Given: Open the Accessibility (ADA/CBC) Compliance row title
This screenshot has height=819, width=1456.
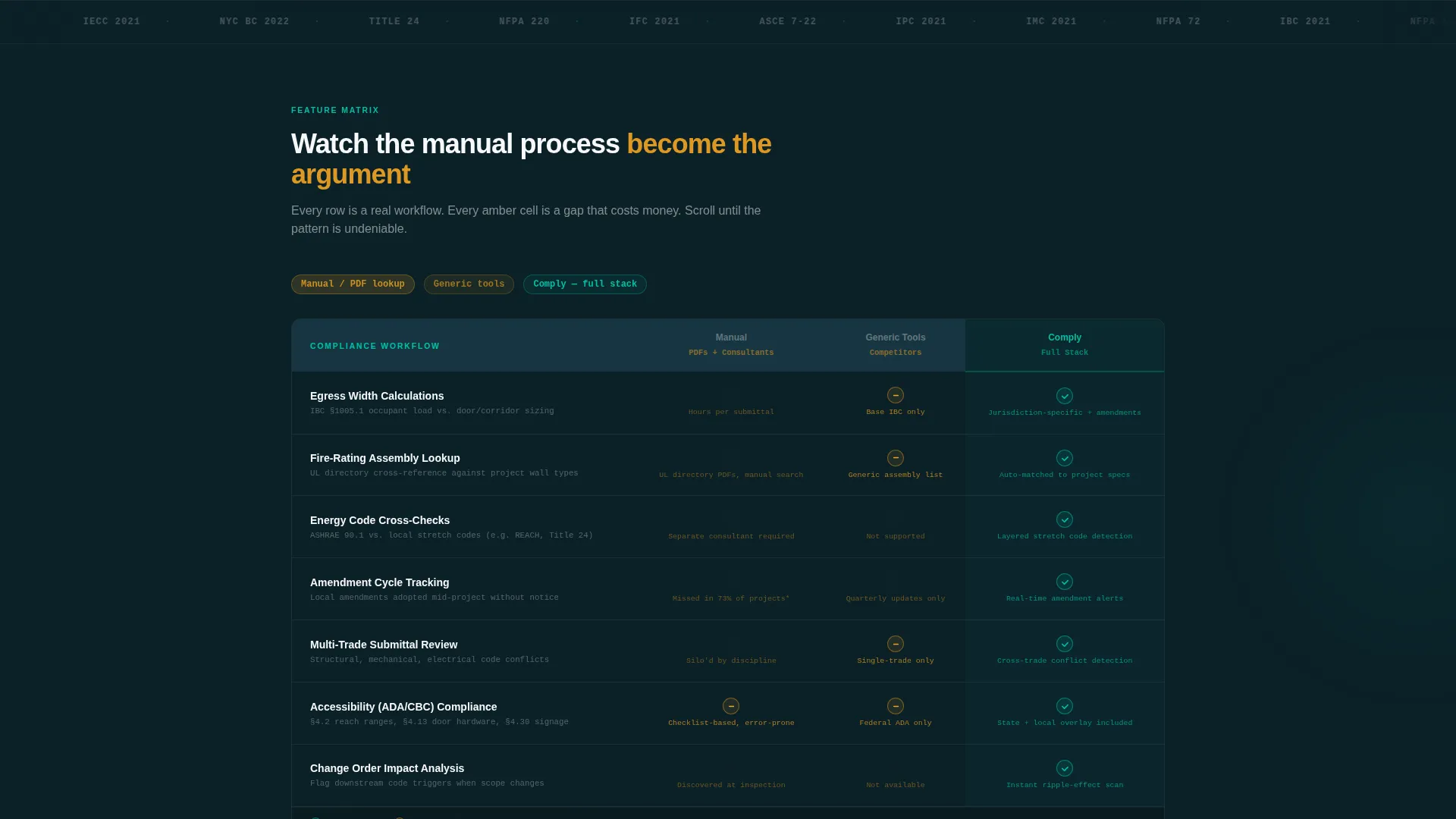Looking at the screenshot, I should [403, 707].
